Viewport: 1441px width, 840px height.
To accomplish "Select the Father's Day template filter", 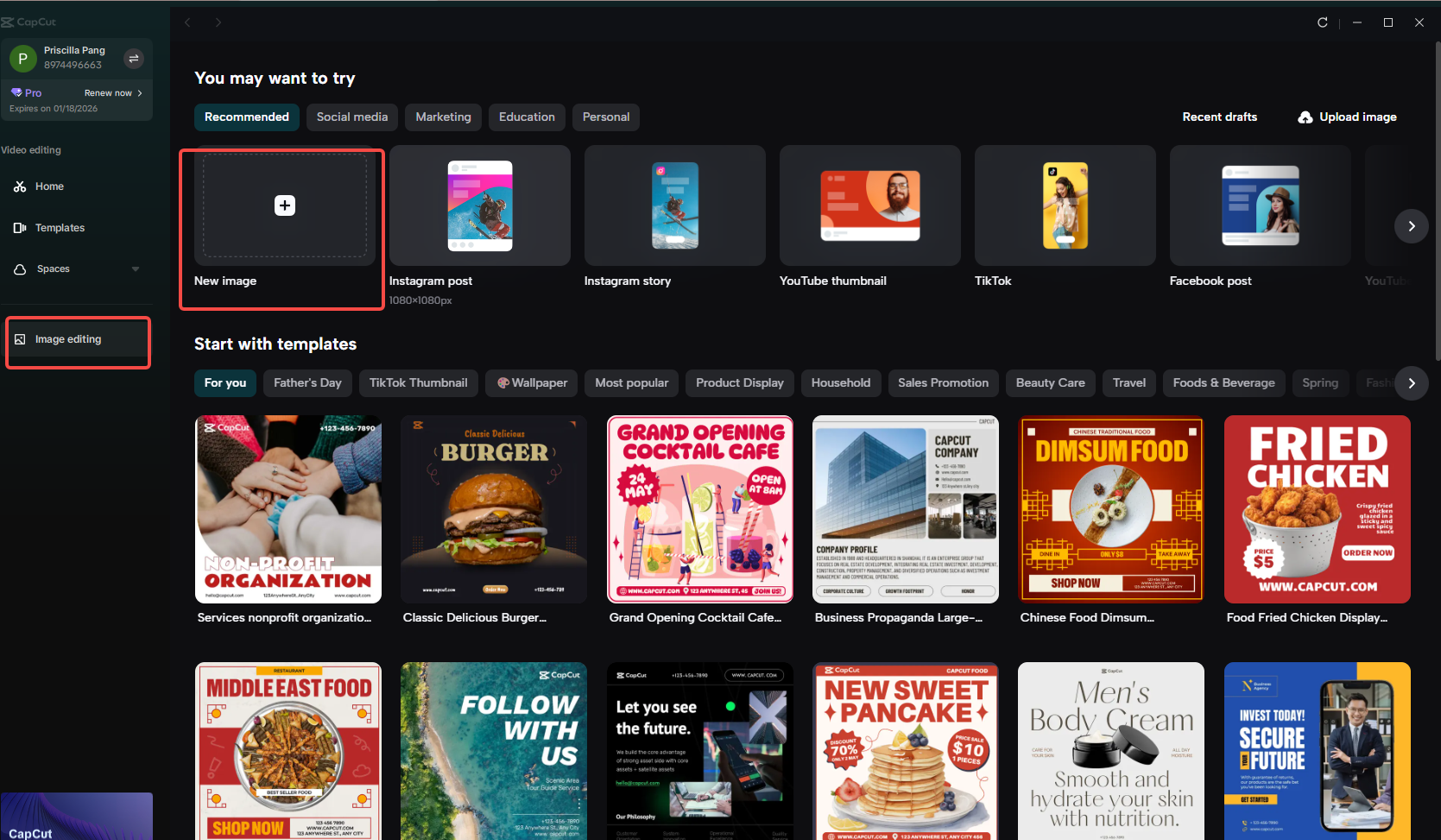I will (307, 382).
